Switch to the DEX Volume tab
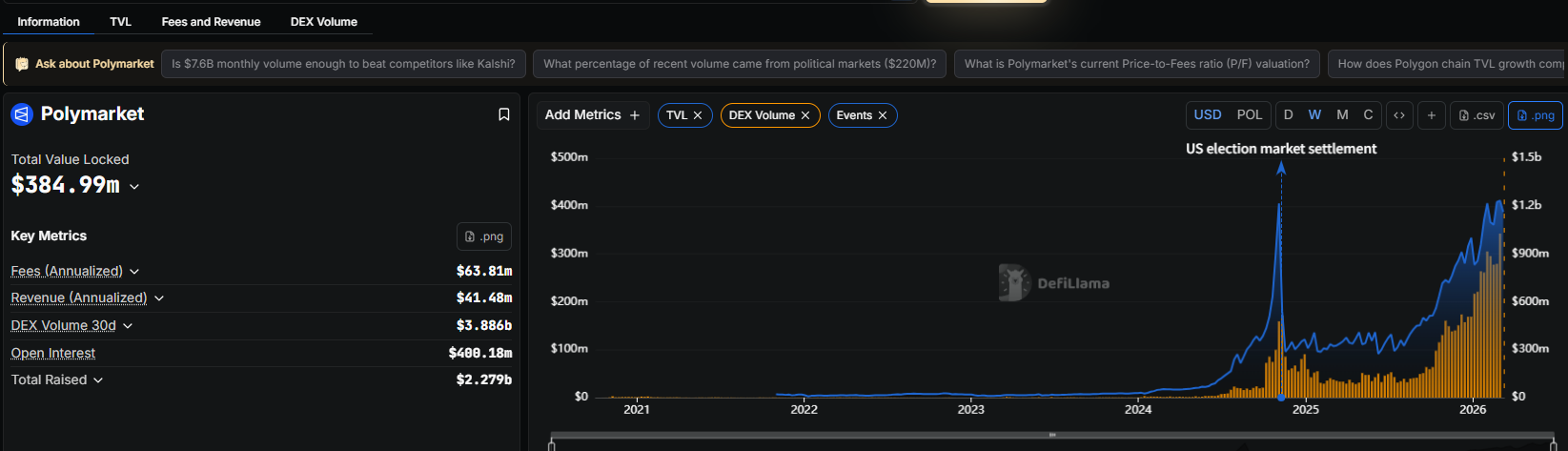This screenshot has height=451, width=1568. click(323, 22)
